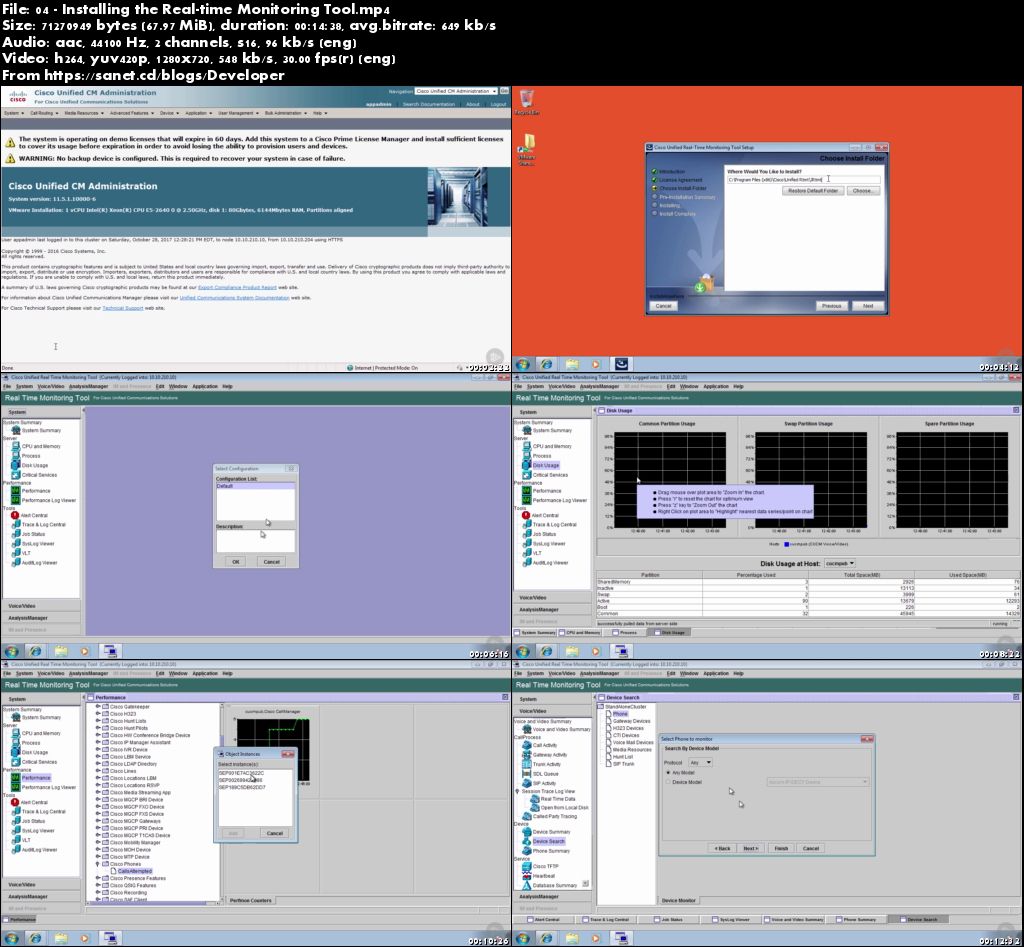1024x947 pixels.
Task: Select the Device Model radio button
Action: tap(668, 782)
